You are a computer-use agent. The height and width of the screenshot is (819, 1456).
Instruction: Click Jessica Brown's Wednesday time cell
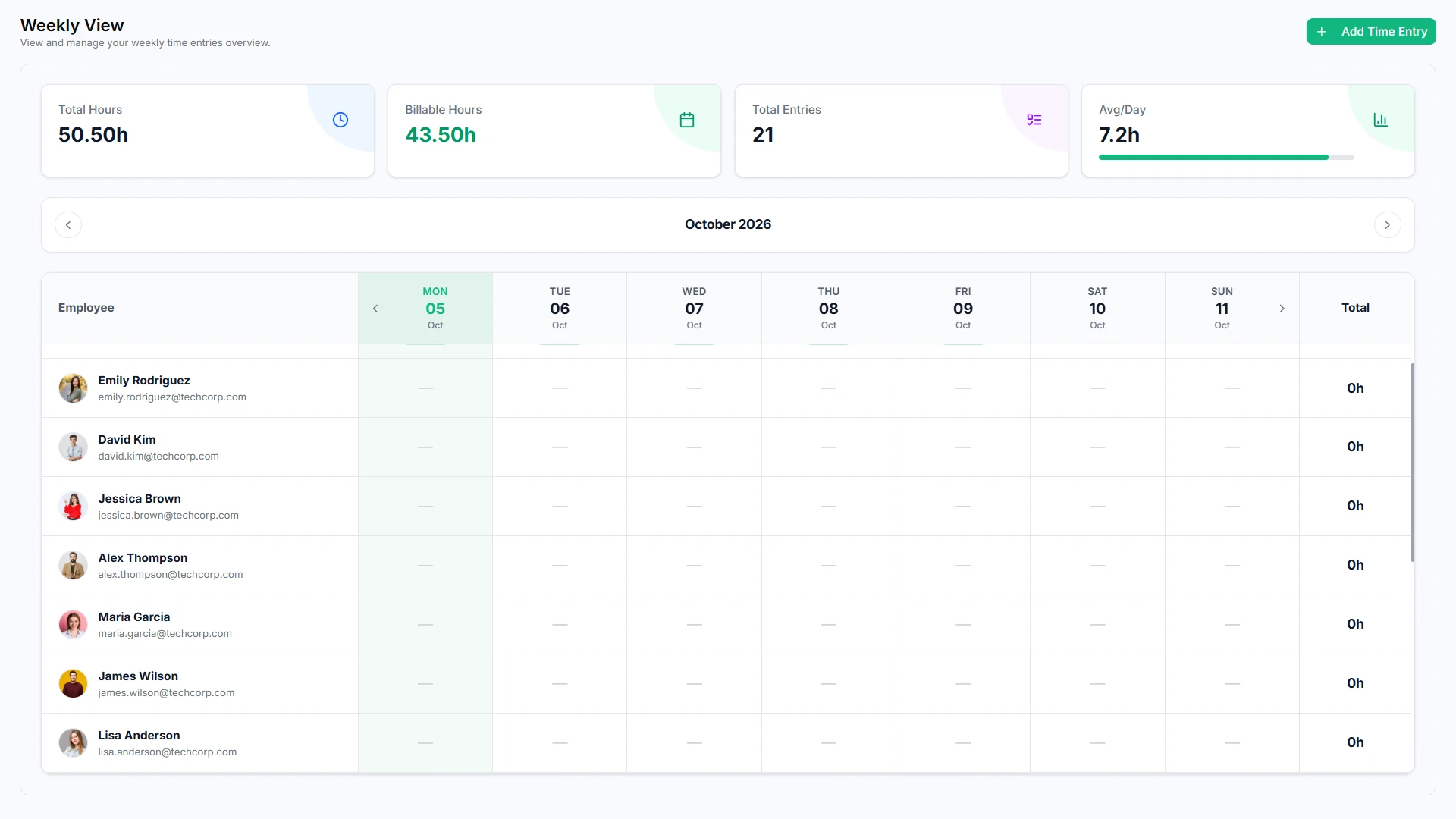[x=694, y=507]
